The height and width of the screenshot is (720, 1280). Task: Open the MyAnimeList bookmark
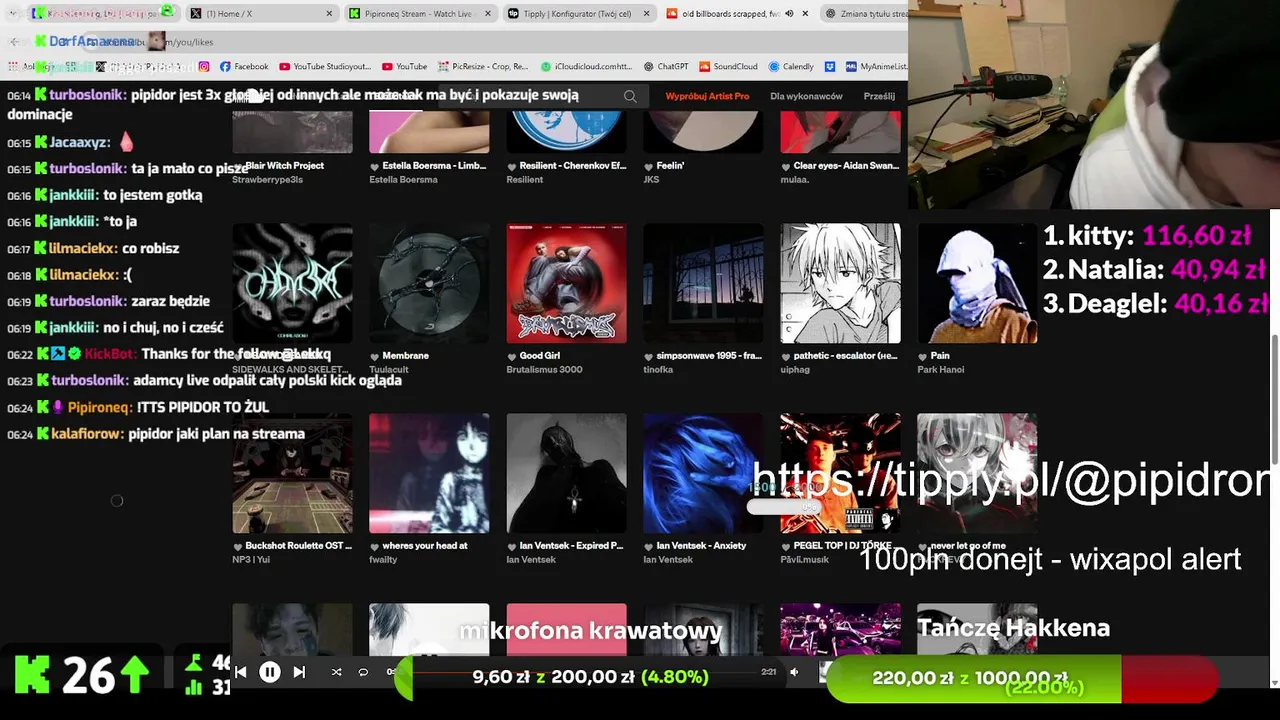point(875,66)
